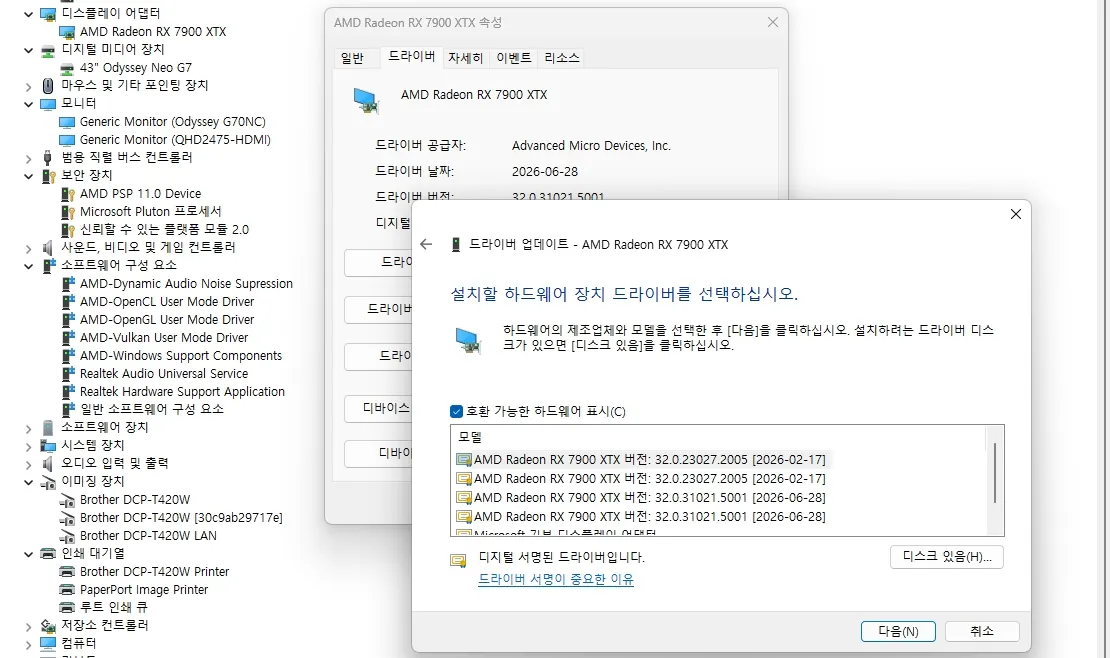Click the 디스크 있음(H)... button
The image size is (1110, 658).
(946, 557)
